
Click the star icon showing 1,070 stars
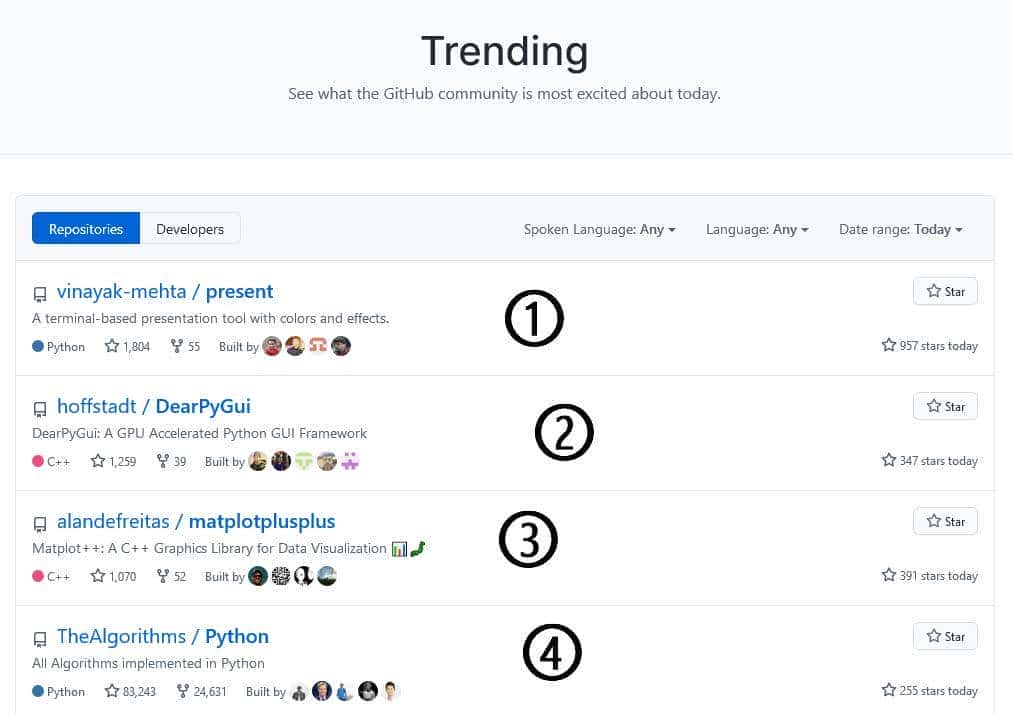pyautogui.click(x=98, y=576)
